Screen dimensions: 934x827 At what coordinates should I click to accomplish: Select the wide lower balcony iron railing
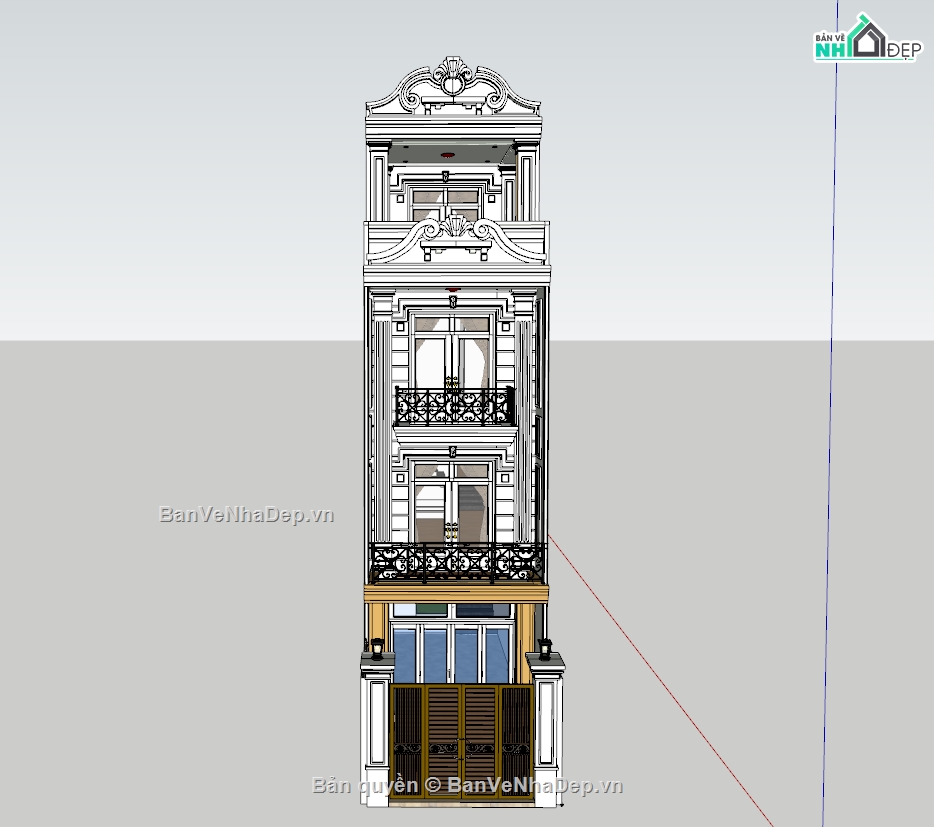coord(457,563)
